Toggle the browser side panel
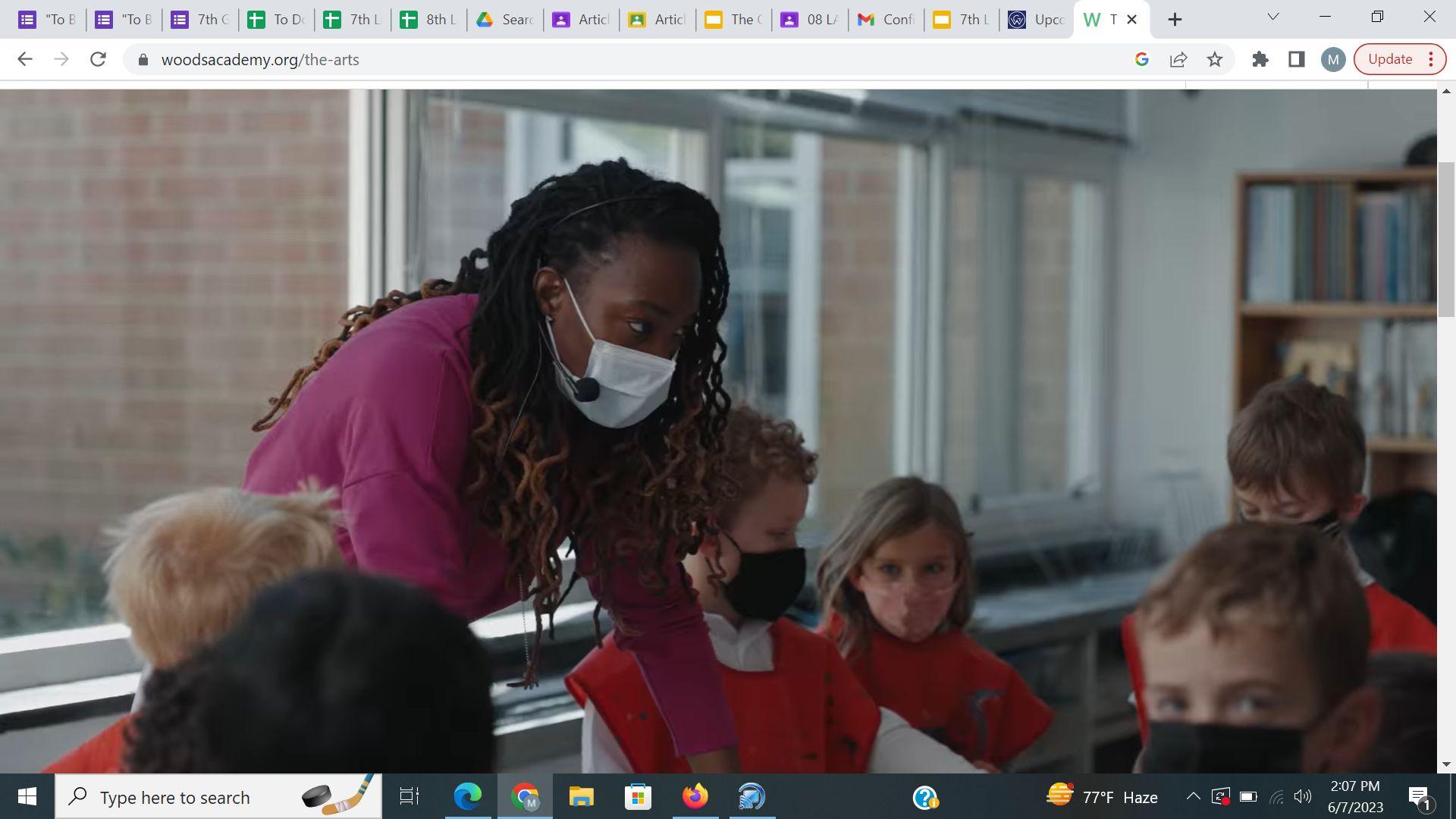Viewport: 1456px width, 819px height. tap(1297, 59)
